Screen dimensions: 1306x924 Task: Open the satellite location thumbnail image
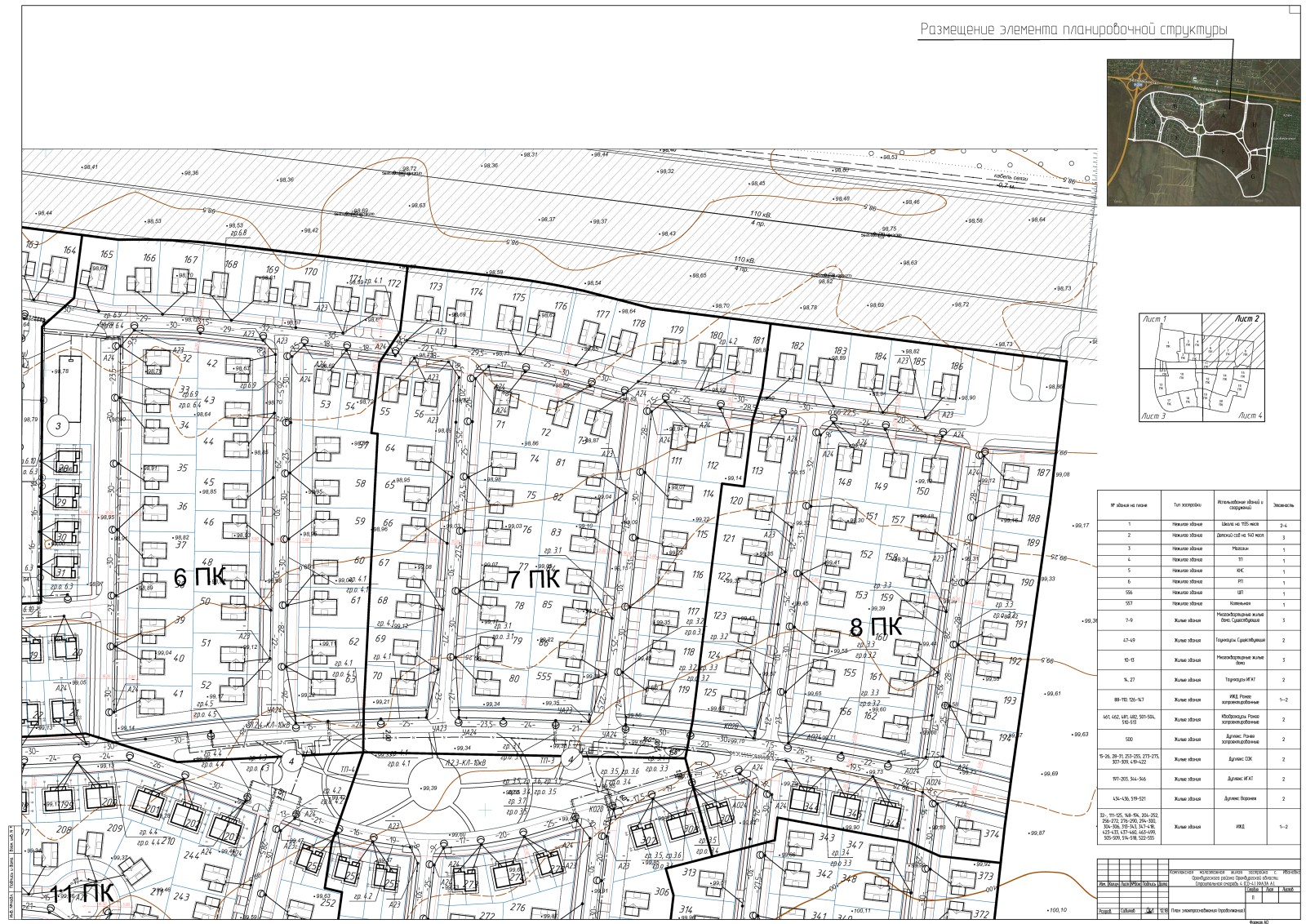click(x=1203, y=132)
